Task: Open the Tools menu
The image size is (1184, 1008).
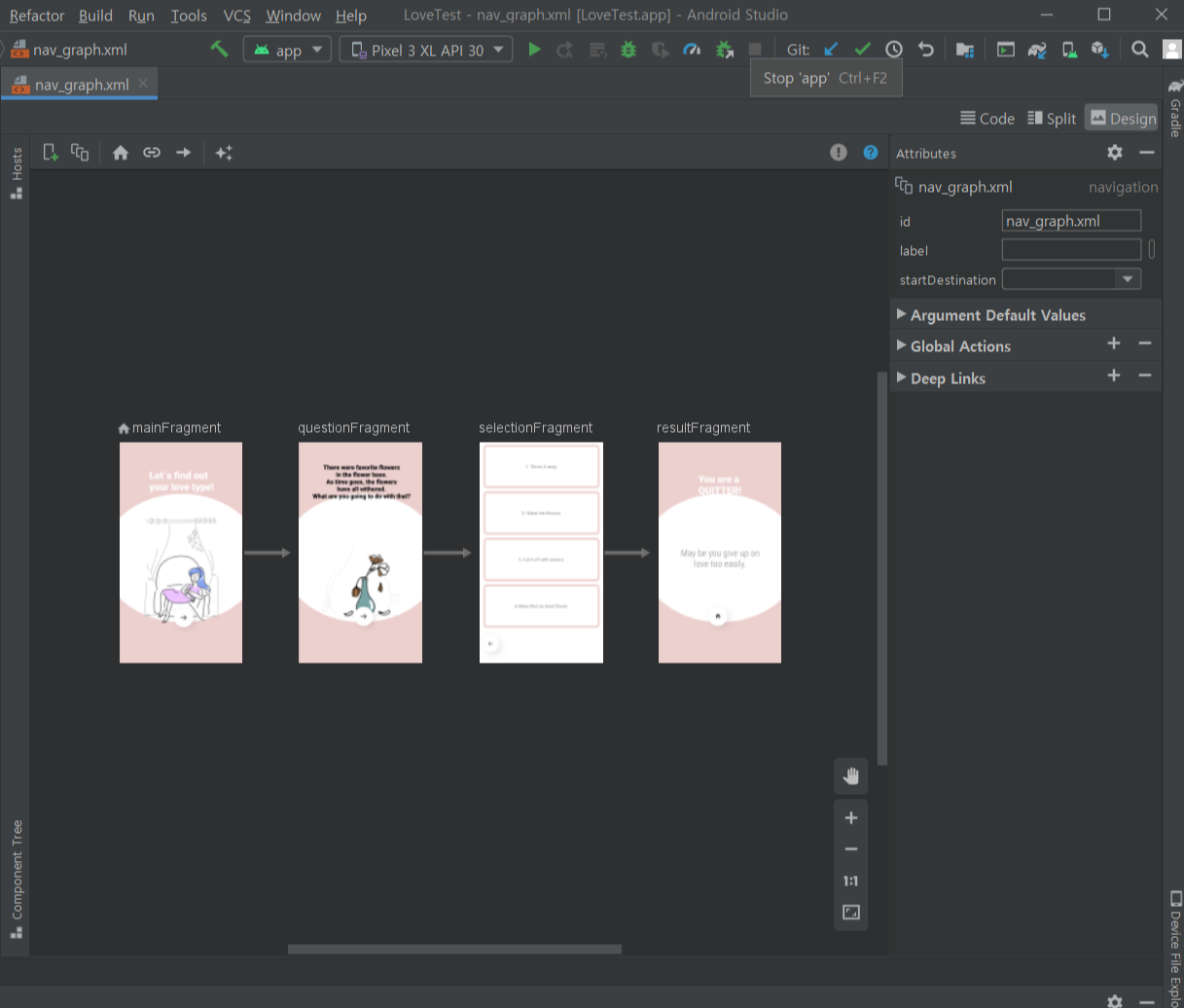Action: [x=189, y=16]
